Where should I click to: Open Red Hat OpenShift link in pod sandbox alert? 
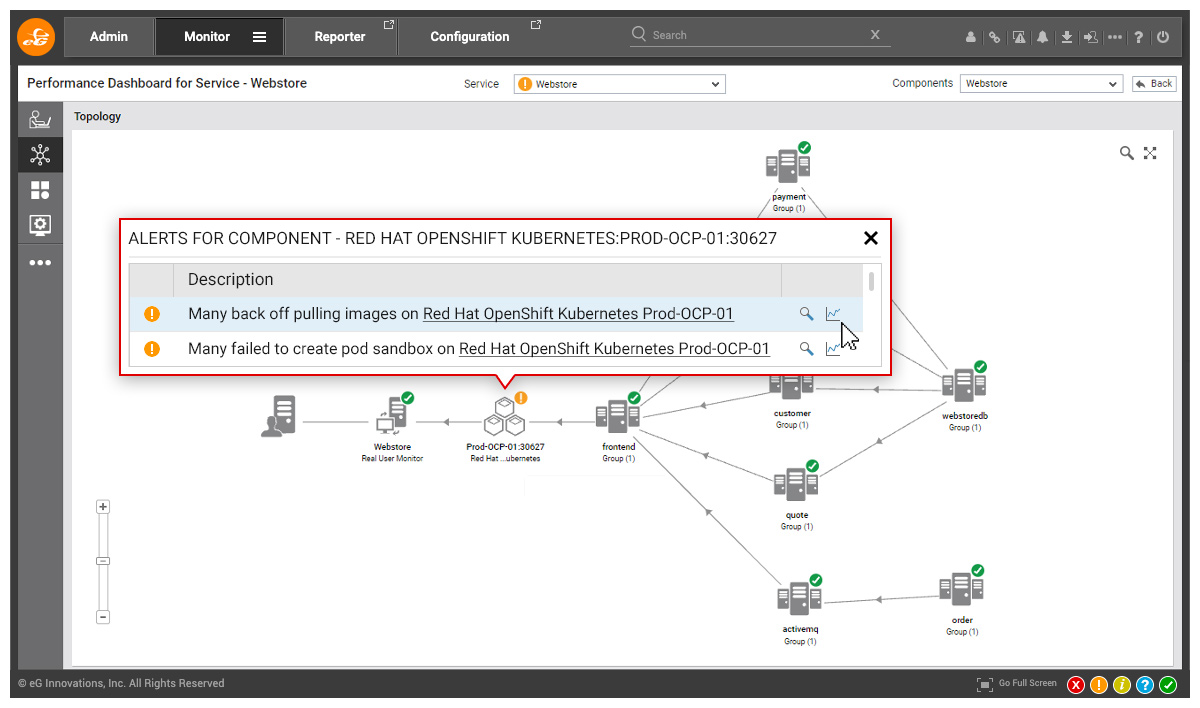click(614, 349)
